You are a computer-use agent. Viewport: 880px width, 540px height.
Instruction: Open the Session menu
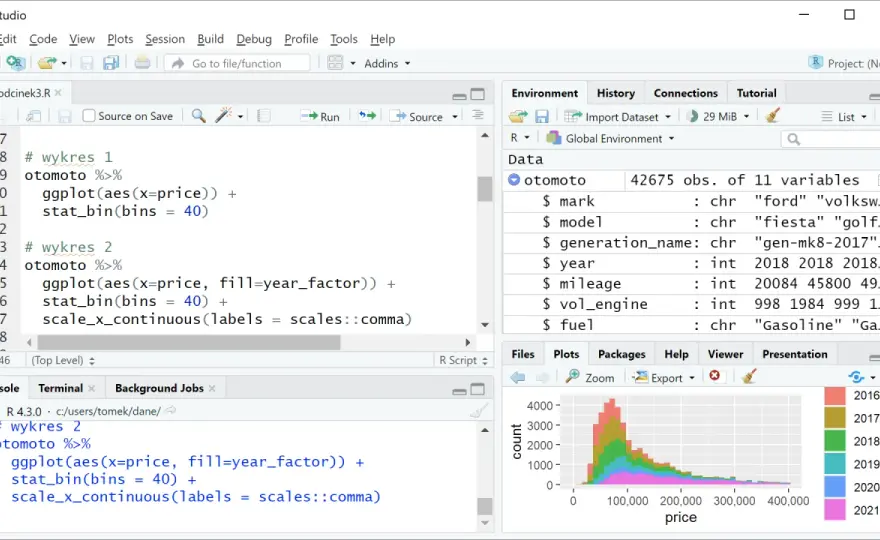165,39
